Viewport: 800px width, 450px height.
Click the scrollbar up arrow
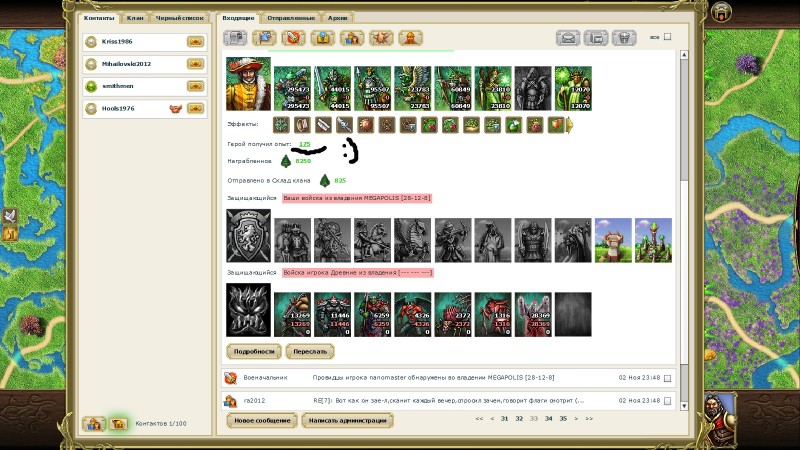click(x=684, y=55)
